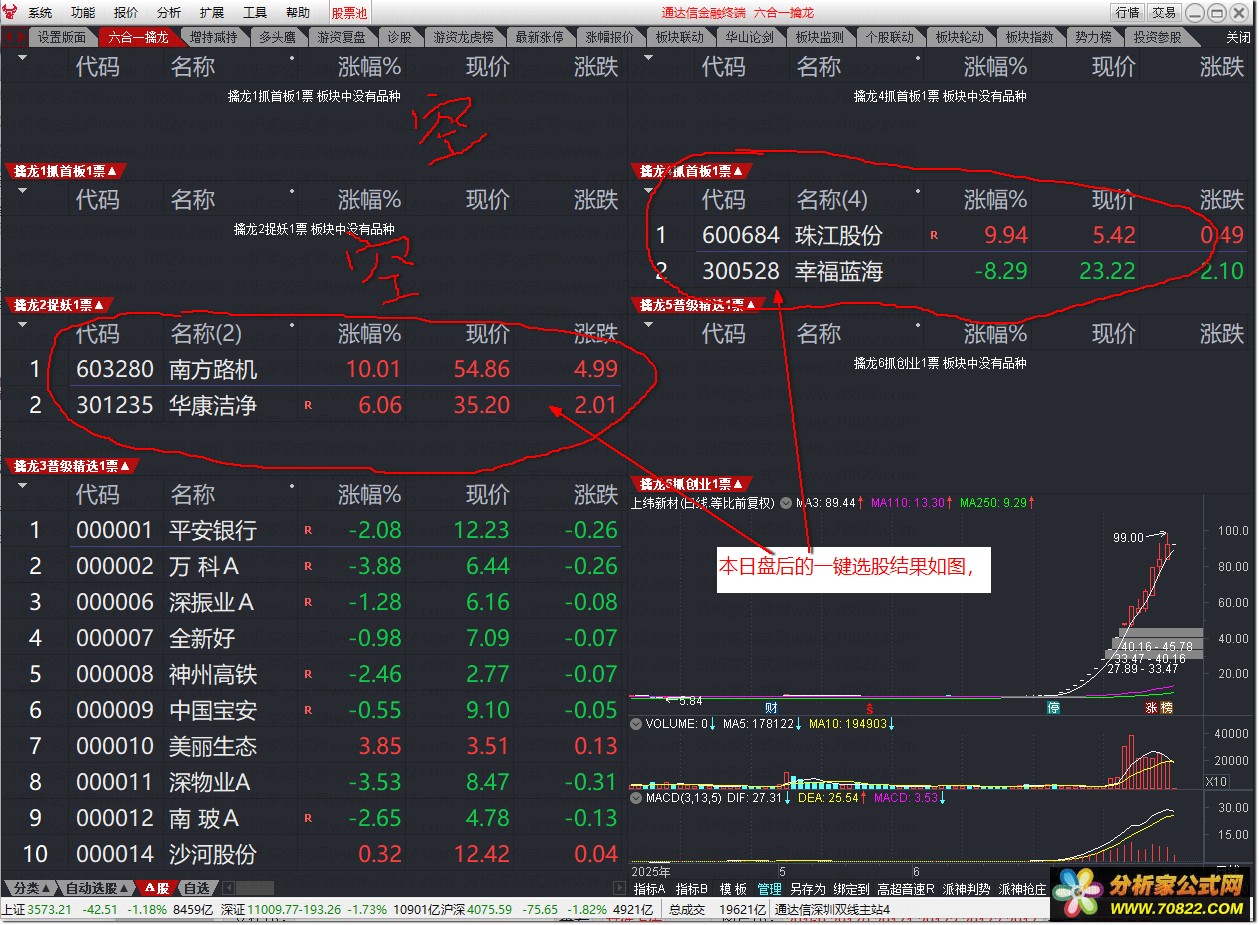The image size is (1260, 925).
Task: Click the 财 marker on the chart
Action: click(771, 707)
